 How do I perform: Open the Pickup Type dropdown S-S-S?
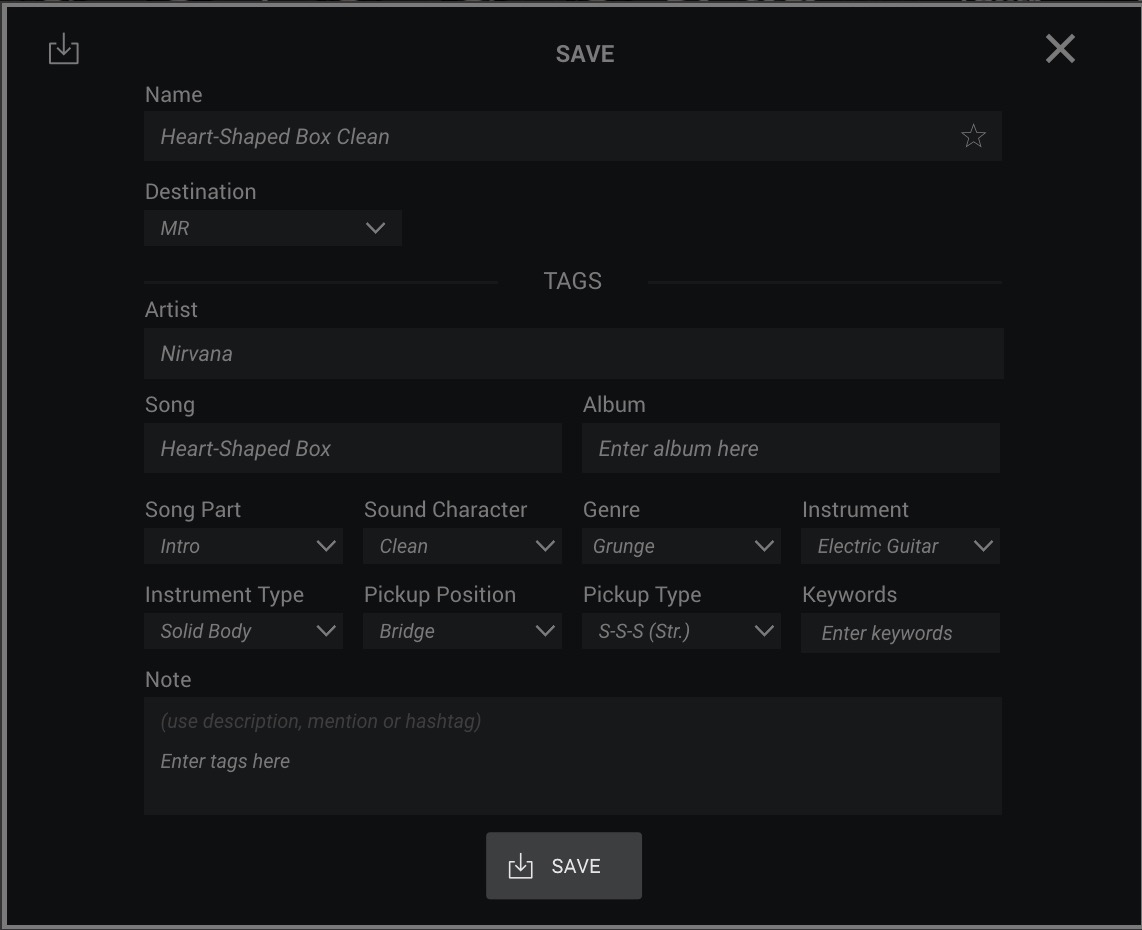point(681,631)
